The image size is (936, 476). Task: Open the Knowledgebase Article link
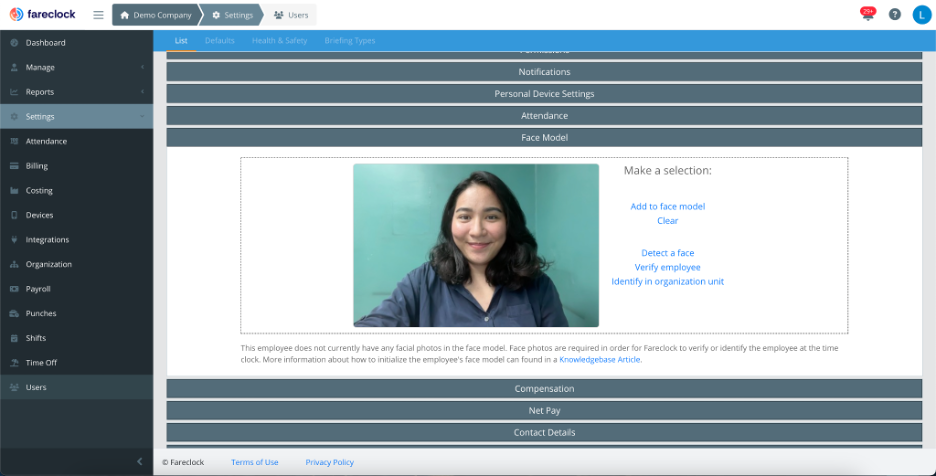point(599,360)
